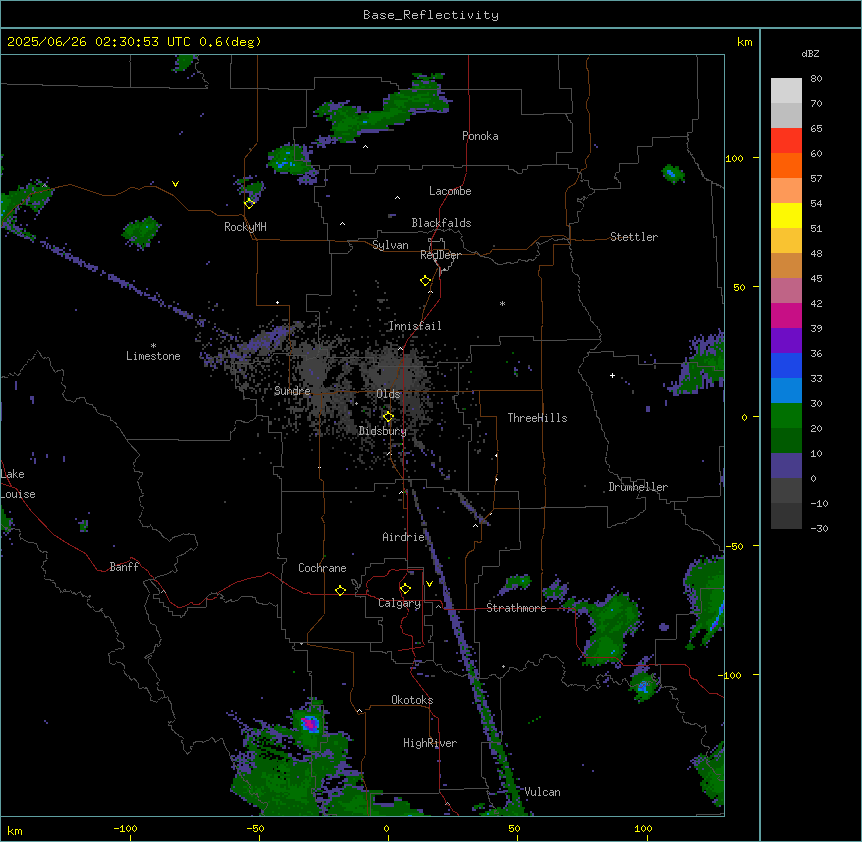Click the Sylvan label
This screenshot has width=862, height=842.
(390, 245)
